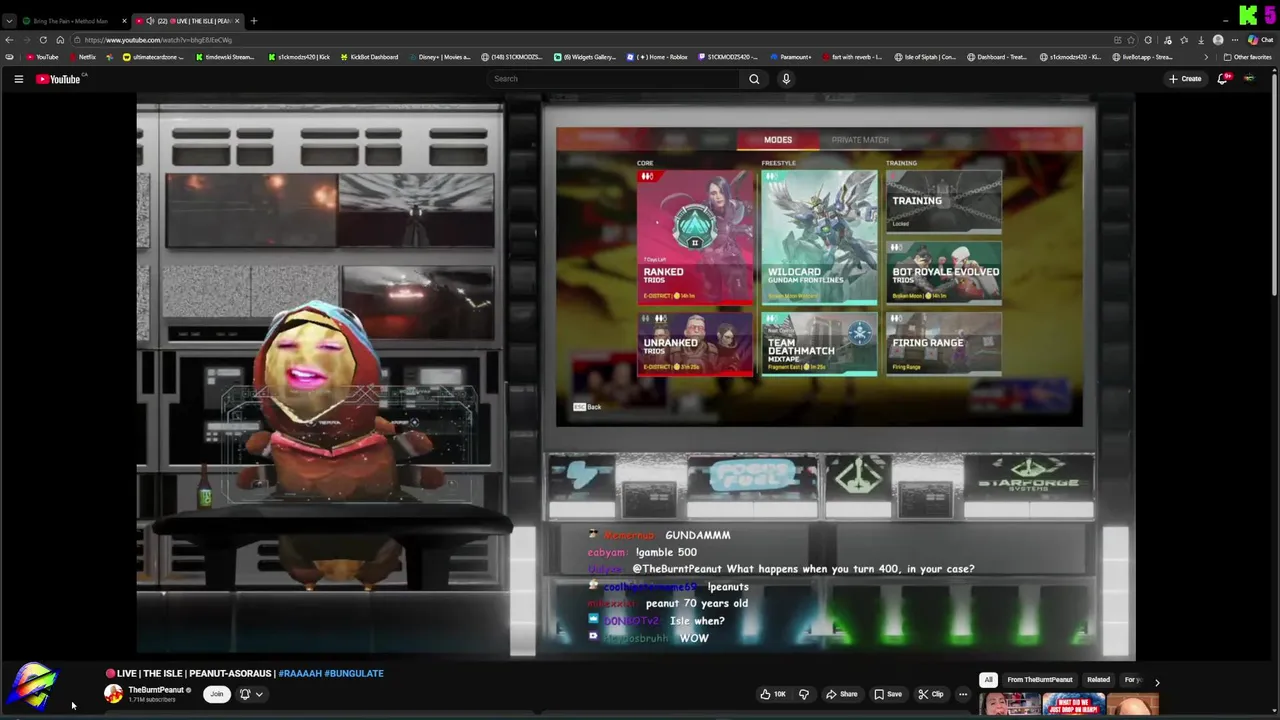Open the Netflix bookmark
1280x720 pixels.
(x=82, y=57)
